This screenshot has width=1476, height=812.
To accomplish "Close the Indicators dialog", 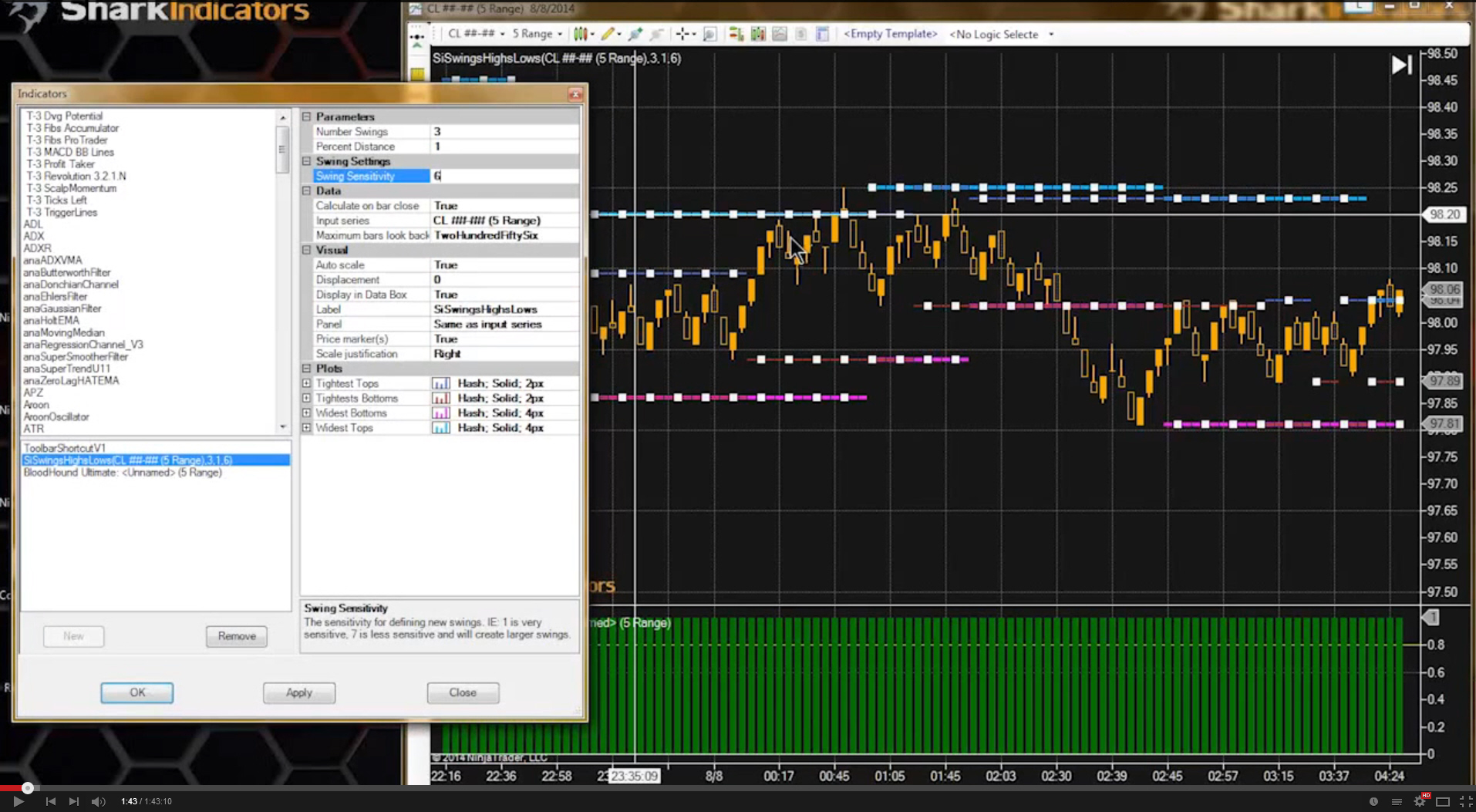I will click(x=575, y=94).
